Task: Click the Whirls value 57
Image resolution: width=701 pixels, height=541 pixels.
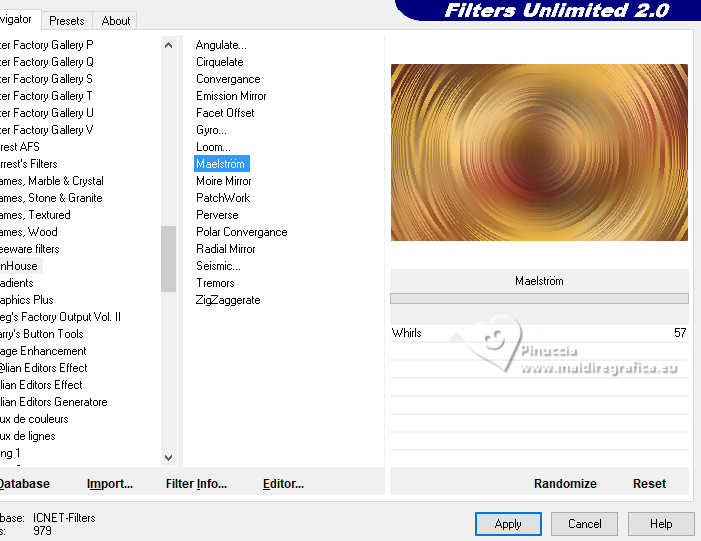Action: pos(680,333)
